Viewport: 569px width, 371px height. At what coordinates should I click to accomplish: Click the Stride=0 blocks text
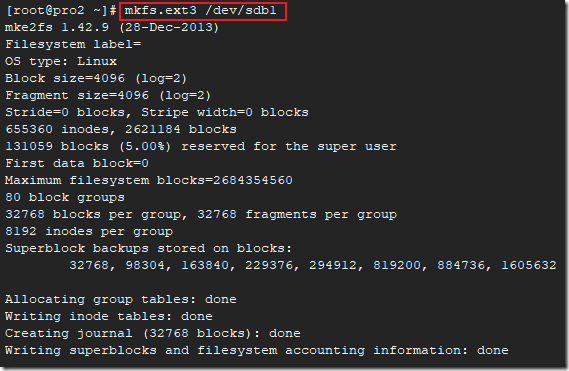(65, 113)
